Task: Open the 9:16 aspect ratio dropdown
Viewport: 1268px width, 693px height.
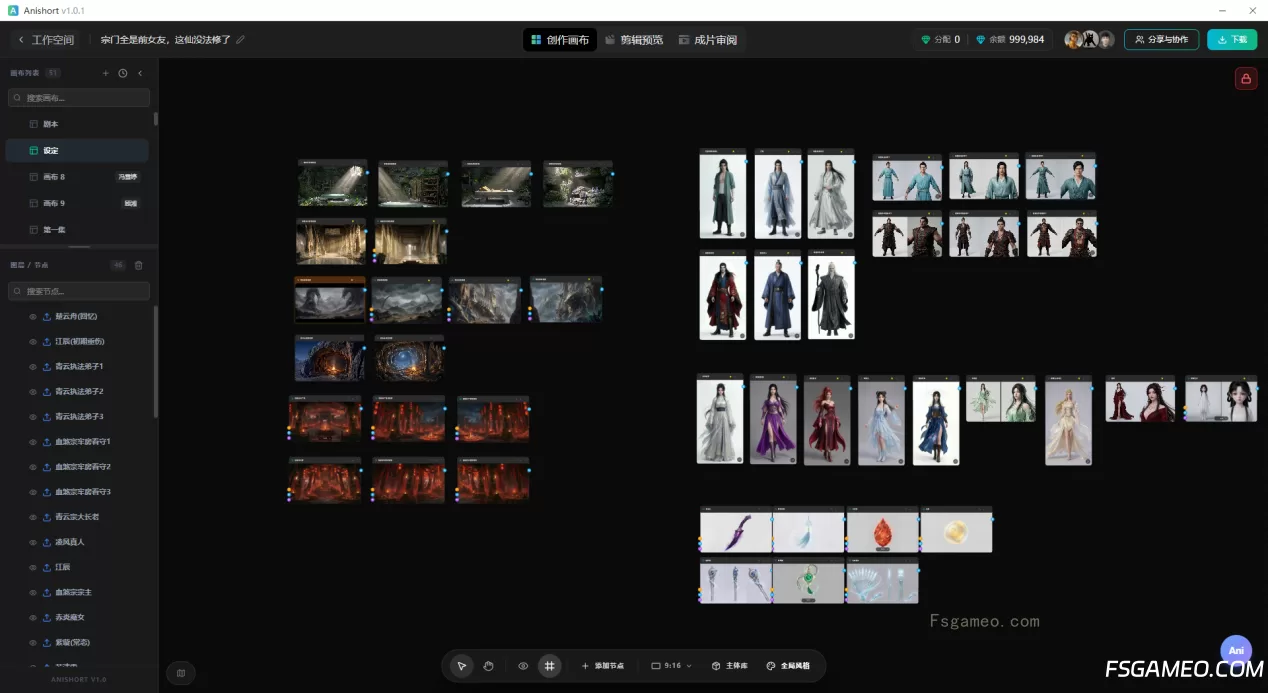Action: (x=671, y=666)
